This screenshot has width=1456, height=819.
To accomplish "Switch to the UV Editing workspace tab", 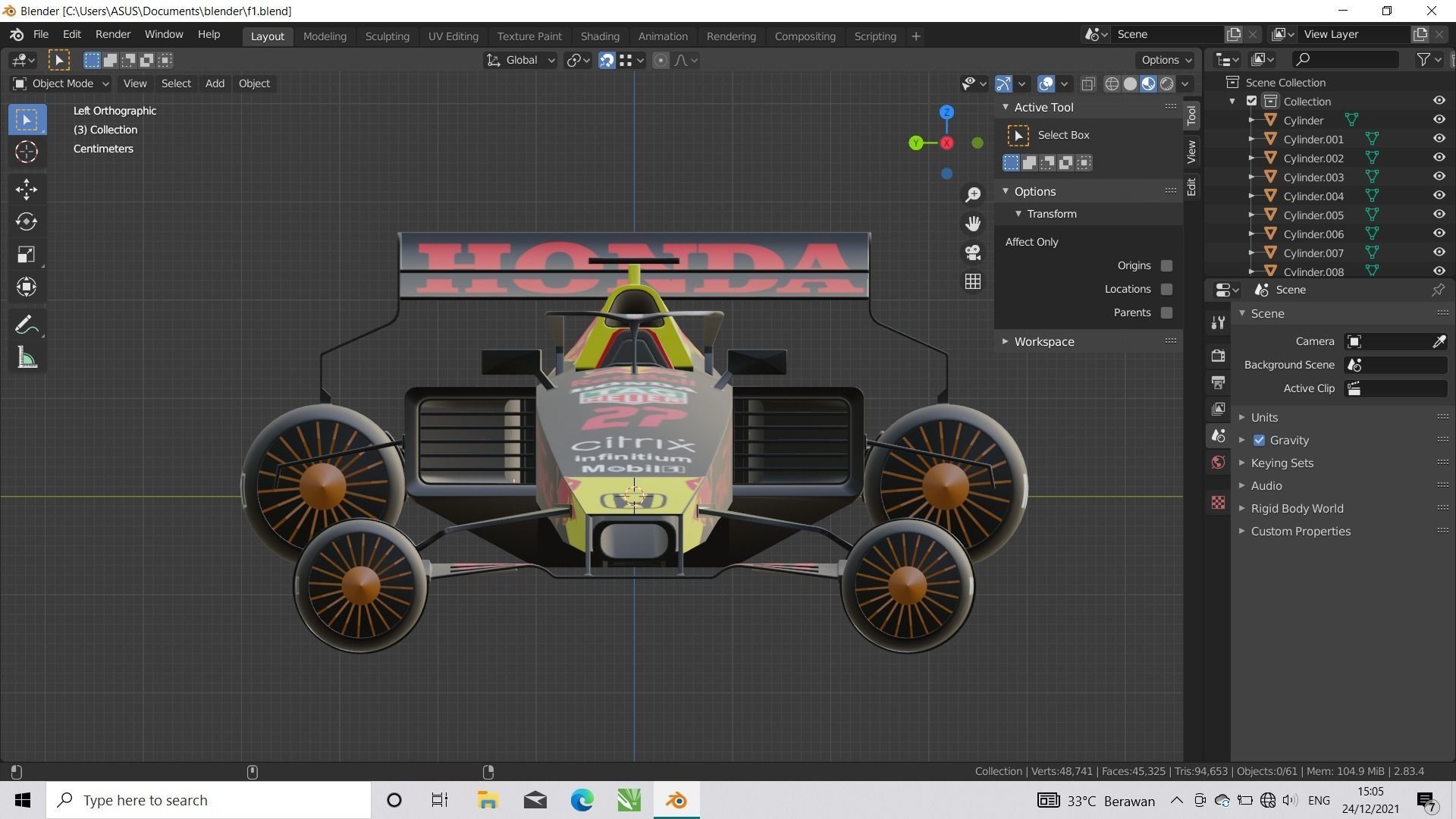I will [453, 36].
